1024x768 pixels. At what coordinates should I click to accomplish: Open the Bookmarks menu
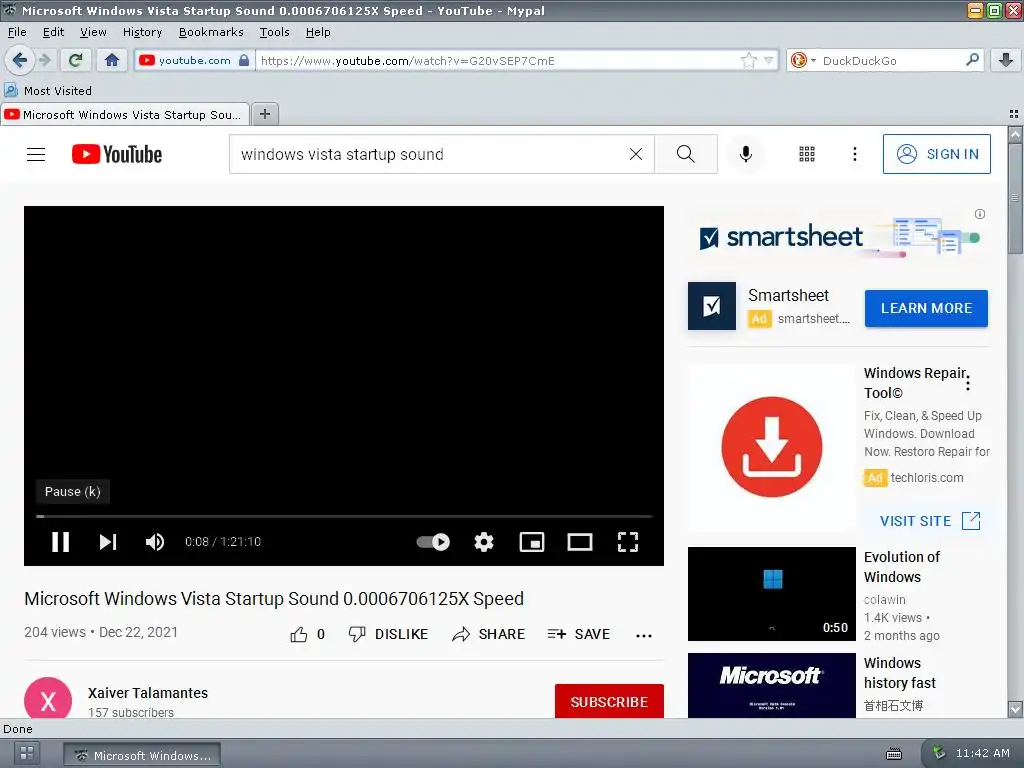click(211, 32)
